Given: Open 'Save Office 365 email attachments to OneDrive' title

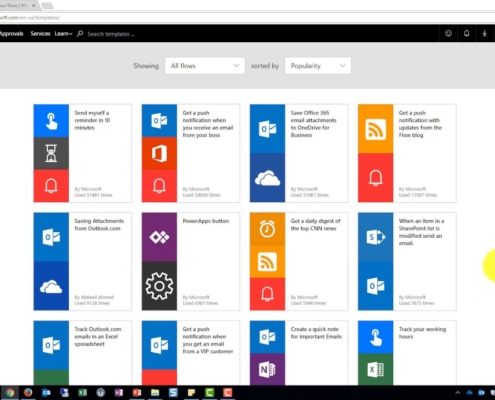Looking at the screenshot, I should (x=314, y=124).
